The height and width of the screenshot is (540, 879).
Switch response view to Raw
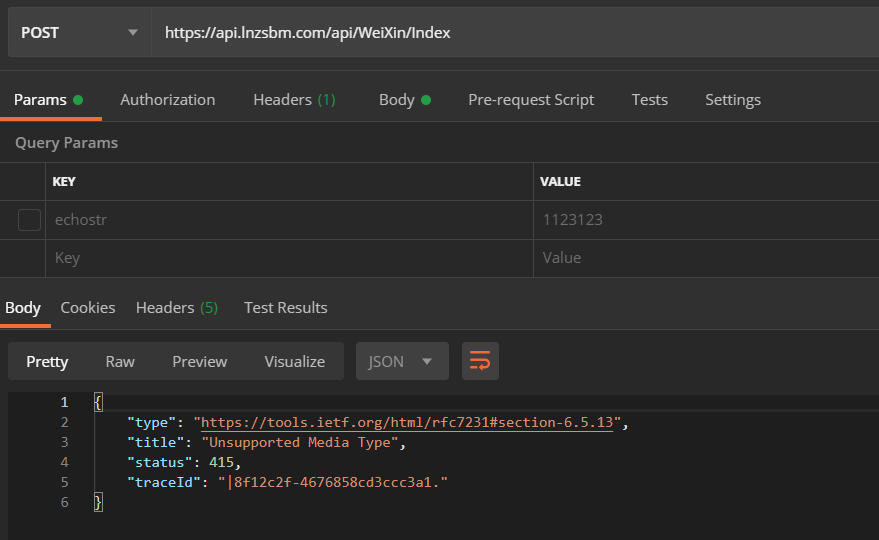(x=120, y=362)
